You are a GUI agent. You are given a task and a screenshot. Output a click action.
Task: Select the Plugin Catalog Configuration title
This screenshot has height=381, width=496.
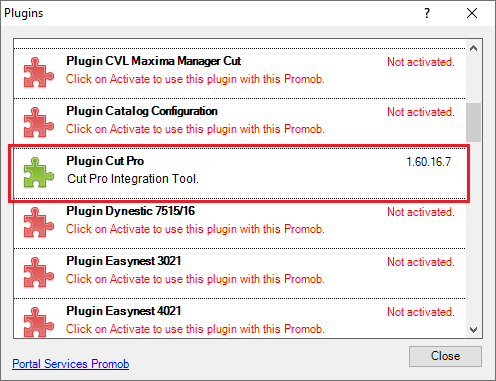(x=142, y=111)
